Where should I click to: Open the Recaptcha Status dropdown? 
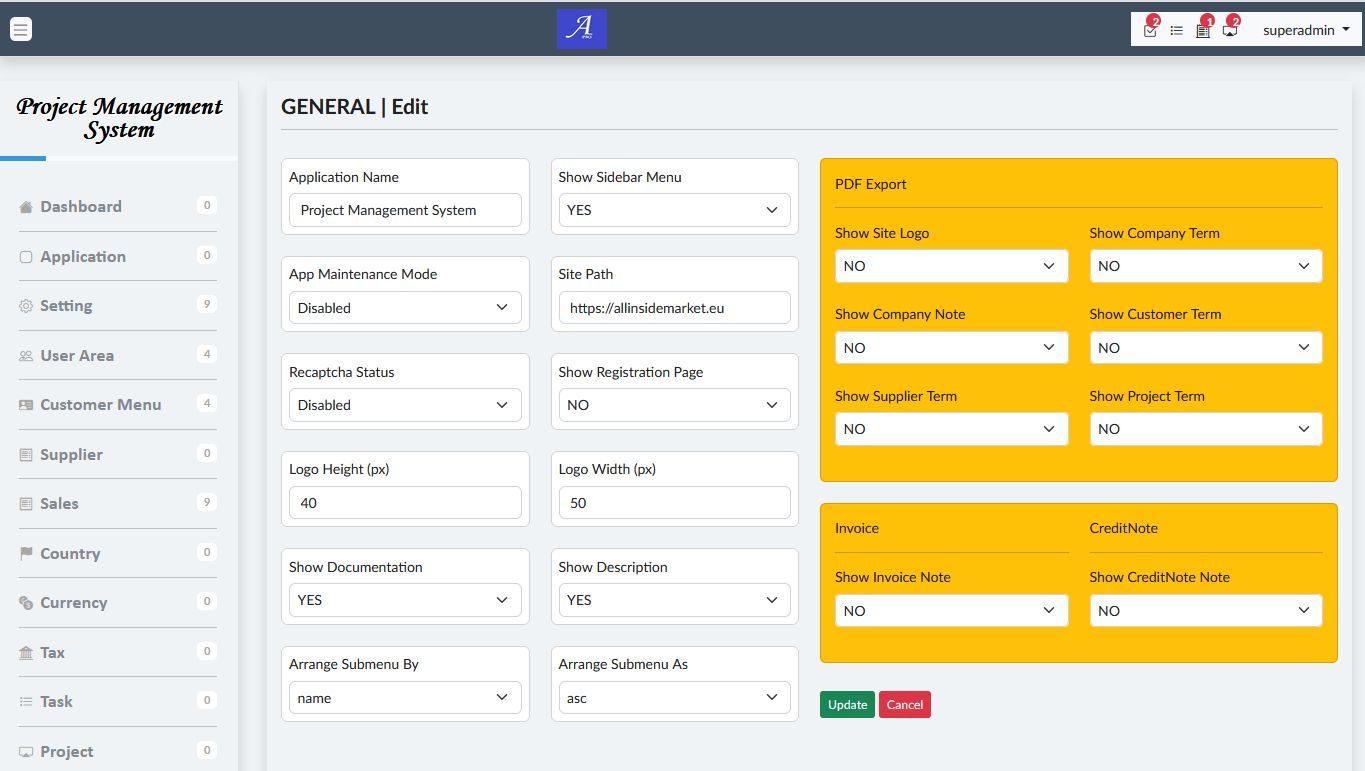[405, 405]
